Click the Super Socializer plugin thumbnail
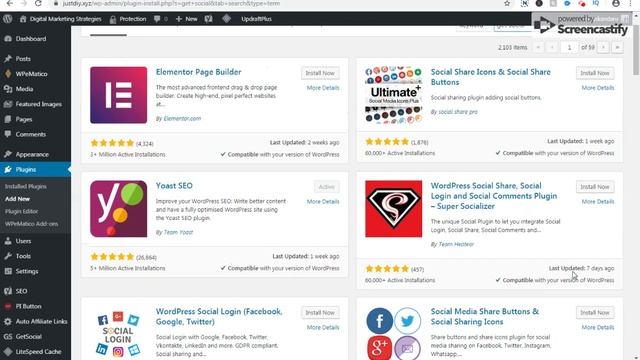Image resolution: width=640 pixels, height=360 pixels. (393, 209)
